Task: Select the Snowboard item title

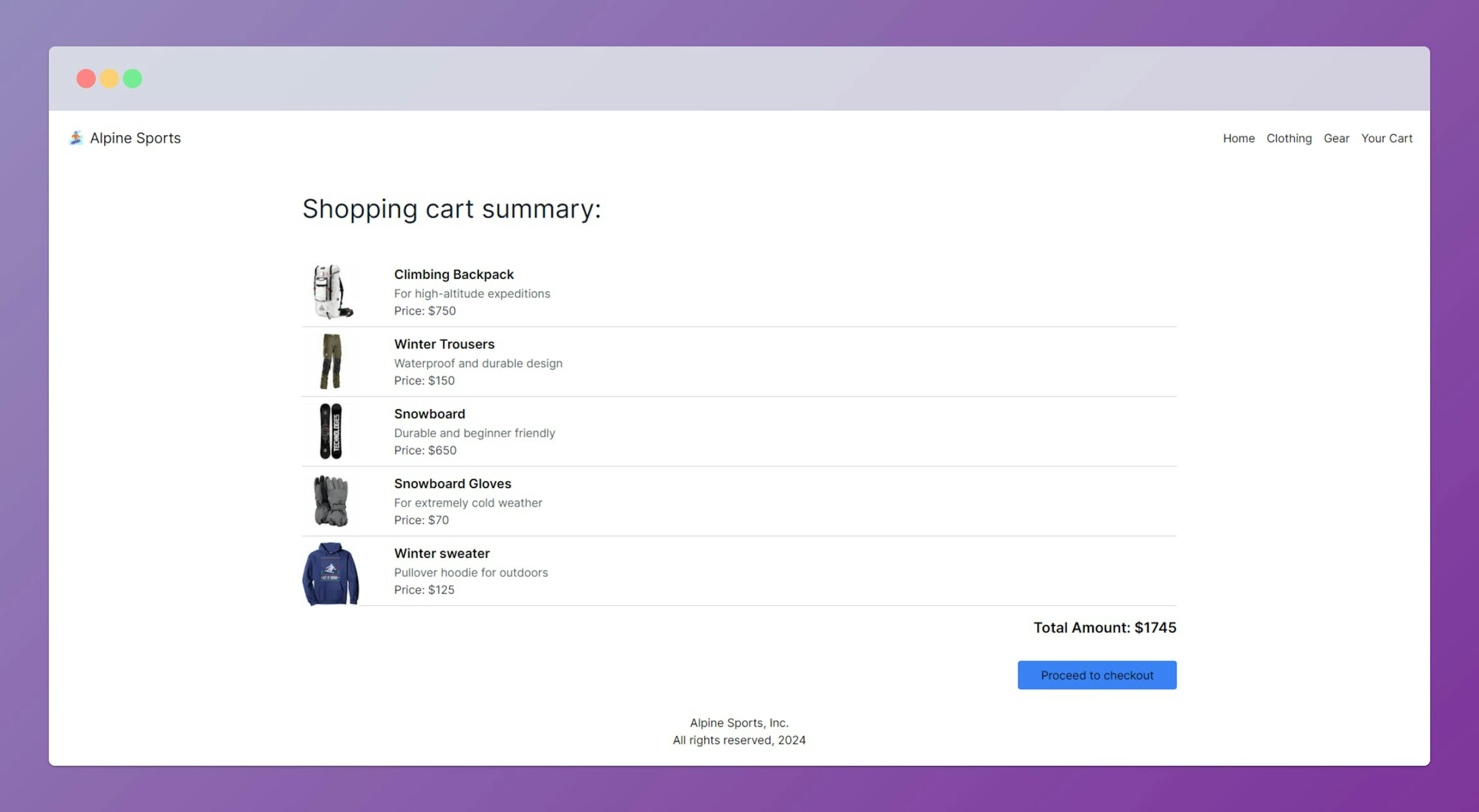Action: 429,414
